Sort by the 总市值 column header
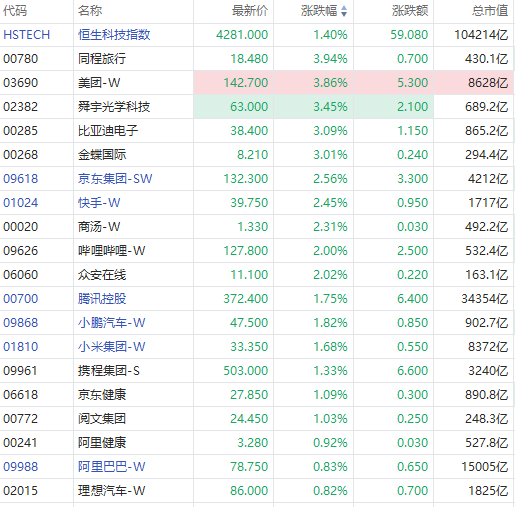The image size is (515, 507). (x=490, y=11)
